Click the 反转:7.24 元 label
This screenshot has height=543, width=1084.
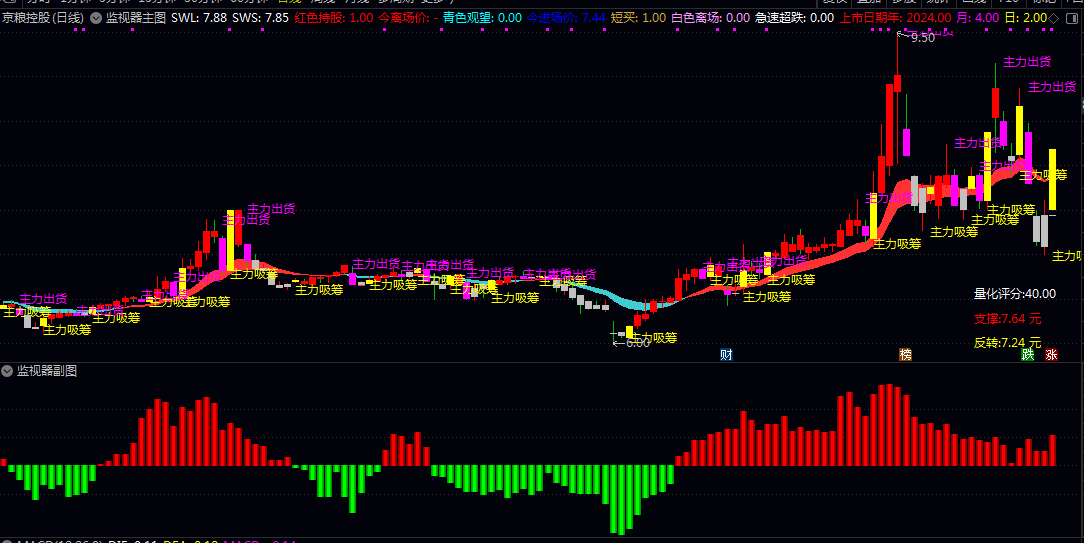click(1007, 342)
